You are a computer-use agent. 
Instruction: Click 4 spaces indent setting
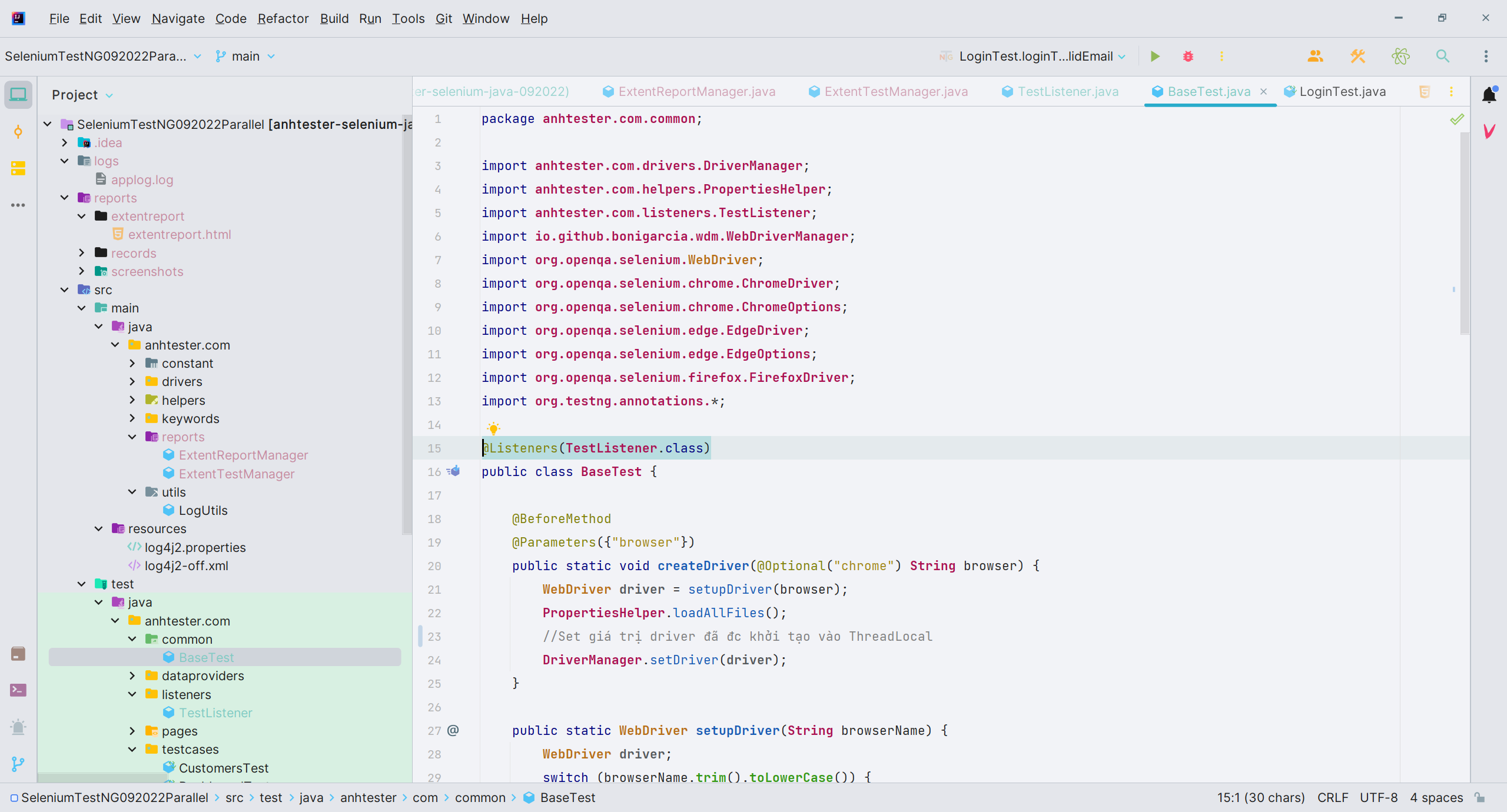[x=1436, y=798]
